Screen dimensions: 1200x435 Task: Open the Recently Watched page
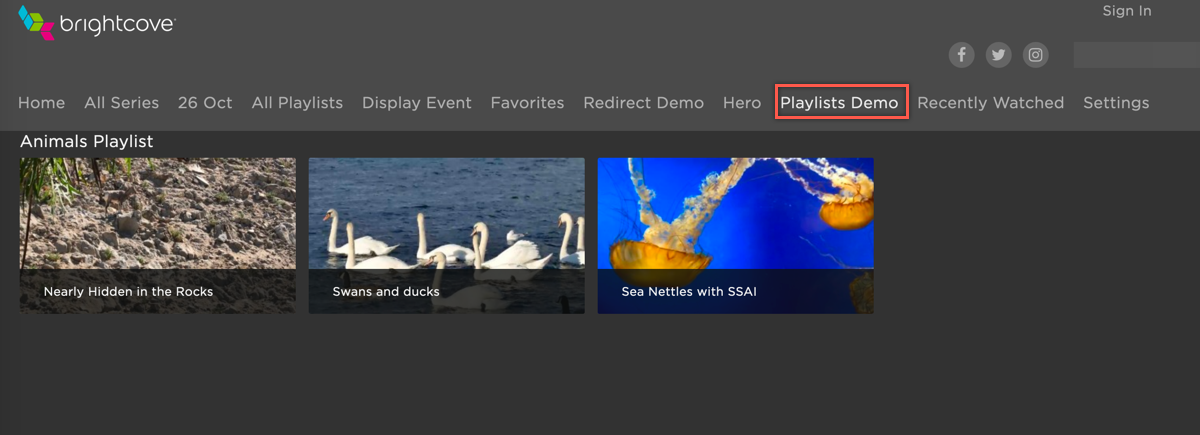click(990, 103)
